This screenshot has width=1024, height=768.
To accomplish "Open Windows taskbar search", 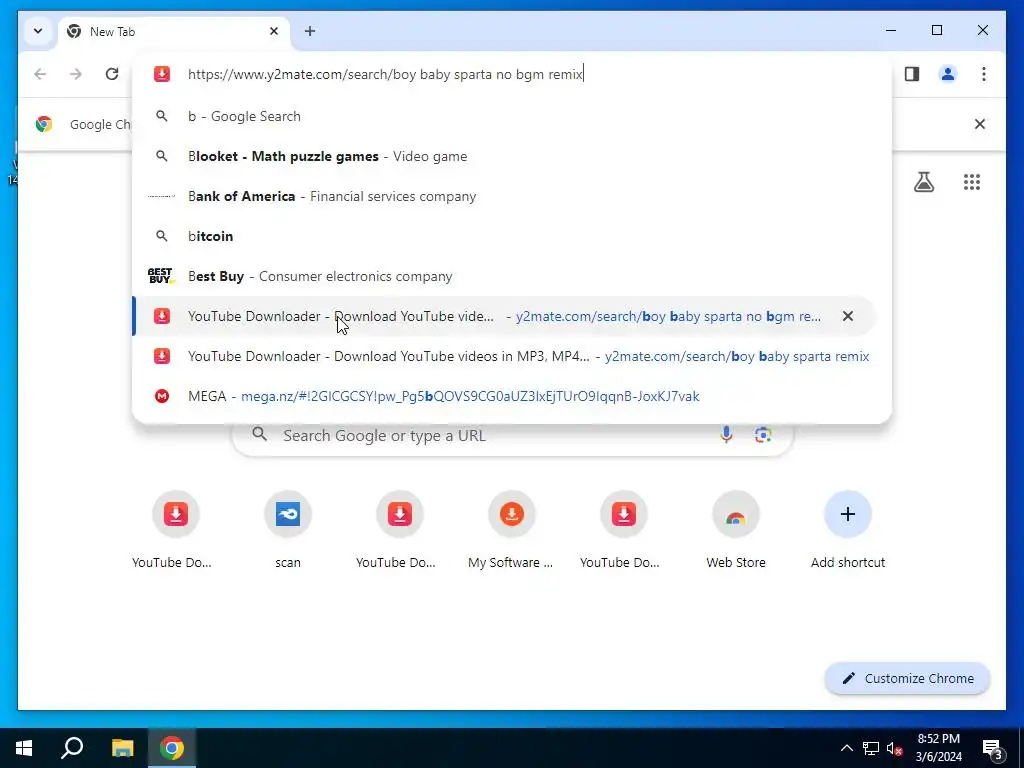I will point(72,748).
